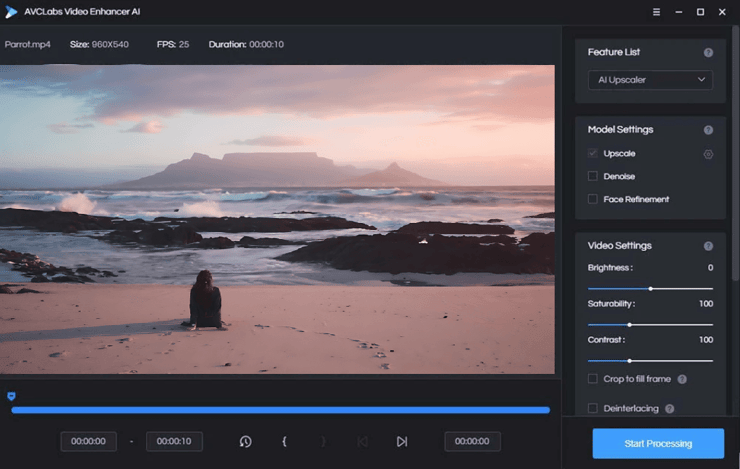Image resolution: width=740 pixels, height=469 pixels.
Task: Click Start Processing button
Action: point(658,444)
